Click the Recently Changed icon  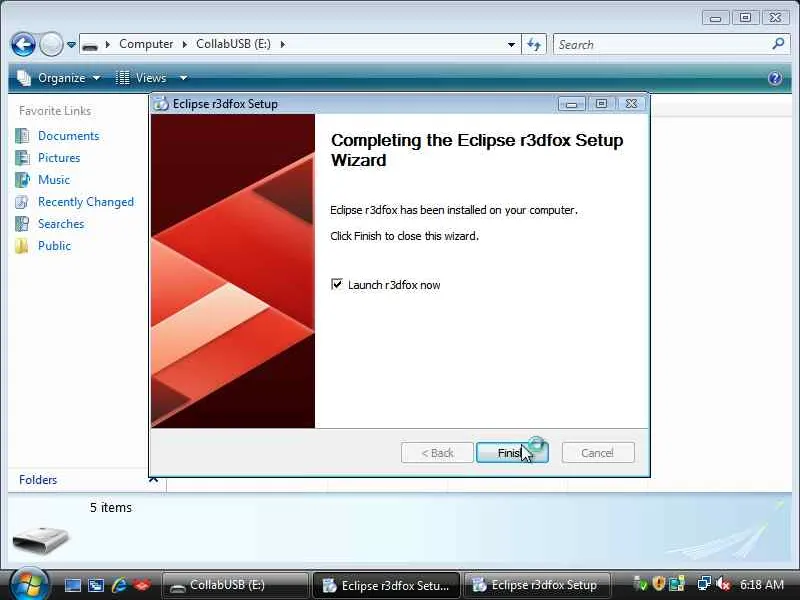click(x=22, y=202)
